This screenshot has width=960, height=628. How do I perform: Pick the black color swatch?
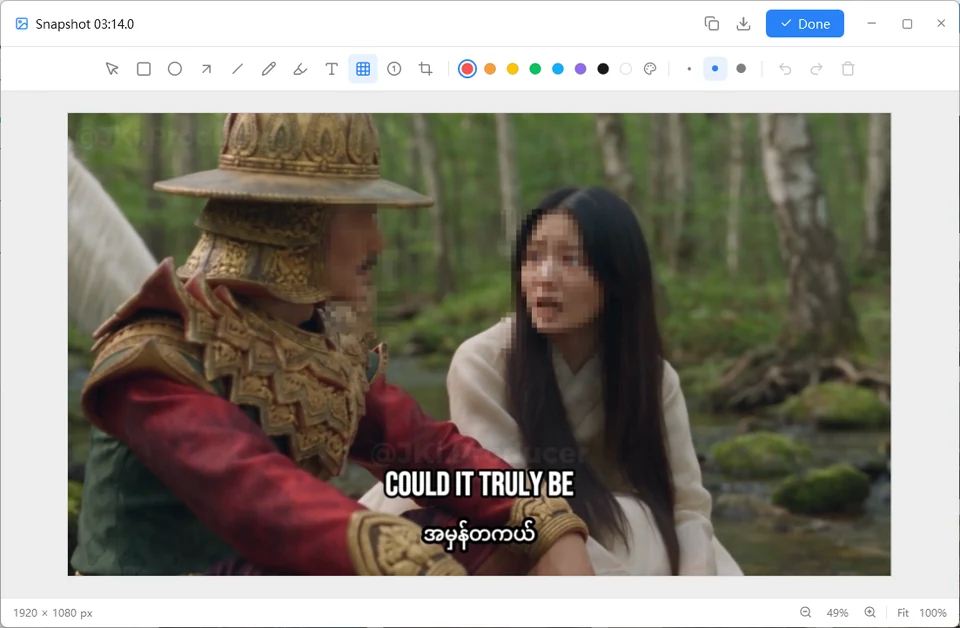[x=603, y=69]
